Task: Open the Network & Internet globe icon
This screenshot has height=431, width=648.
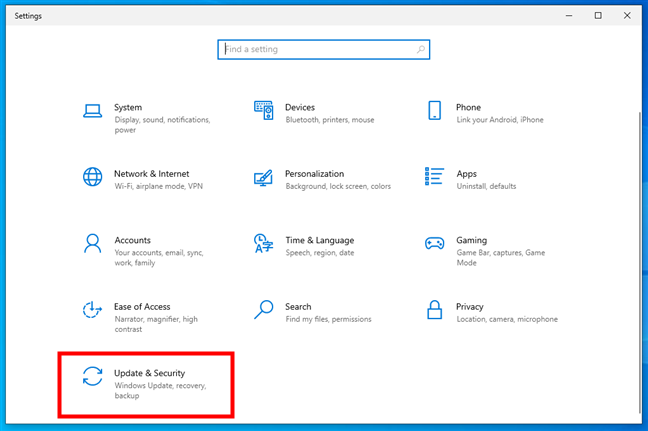Action: (93, 177)
